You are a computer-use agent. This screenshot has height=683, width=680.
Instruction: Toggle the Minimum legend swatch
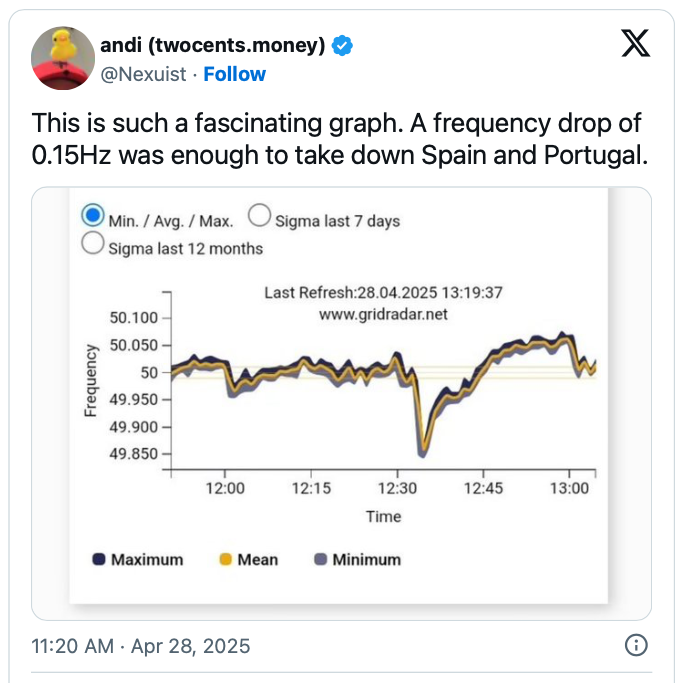pos(321,560)
